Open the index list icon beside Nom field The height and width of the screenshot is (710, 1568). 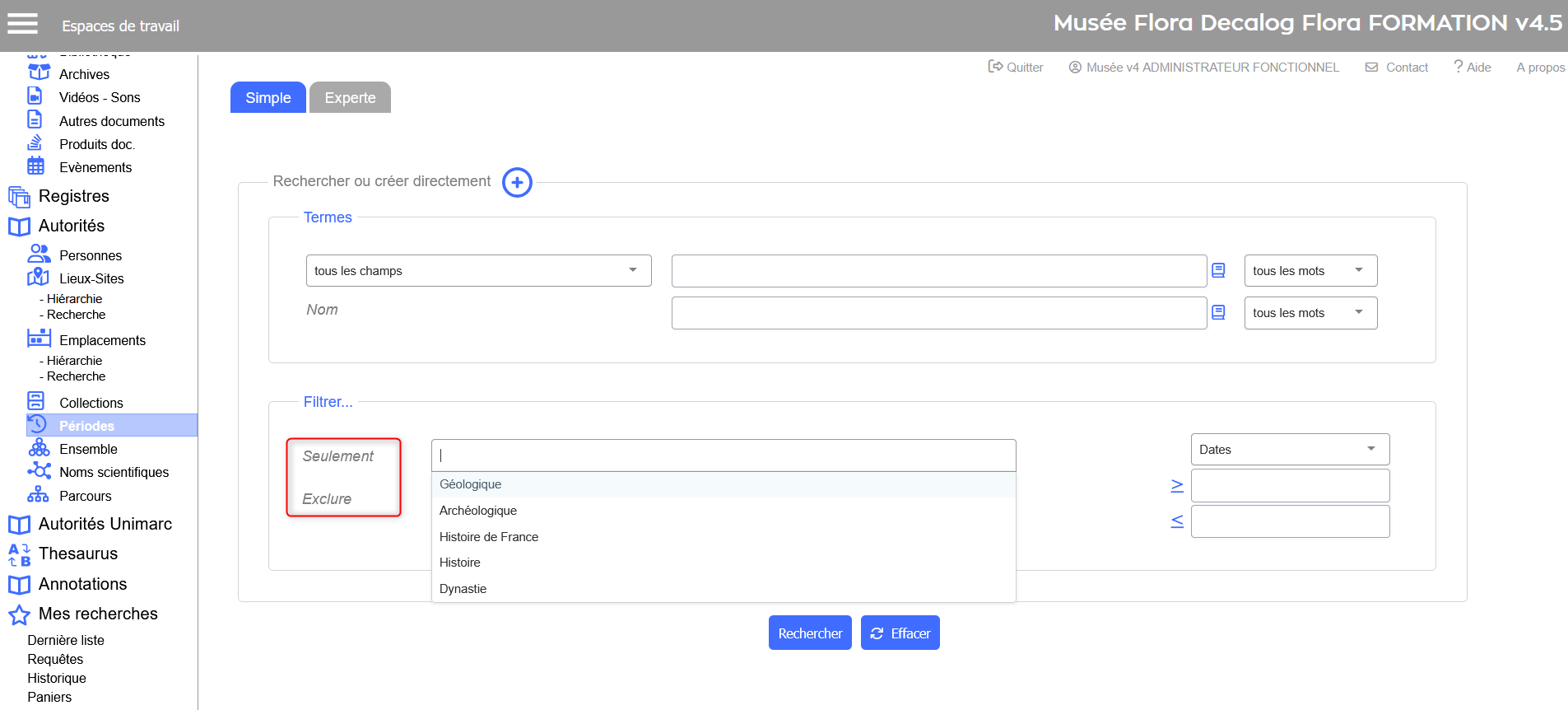click(x=1218, y=313)
